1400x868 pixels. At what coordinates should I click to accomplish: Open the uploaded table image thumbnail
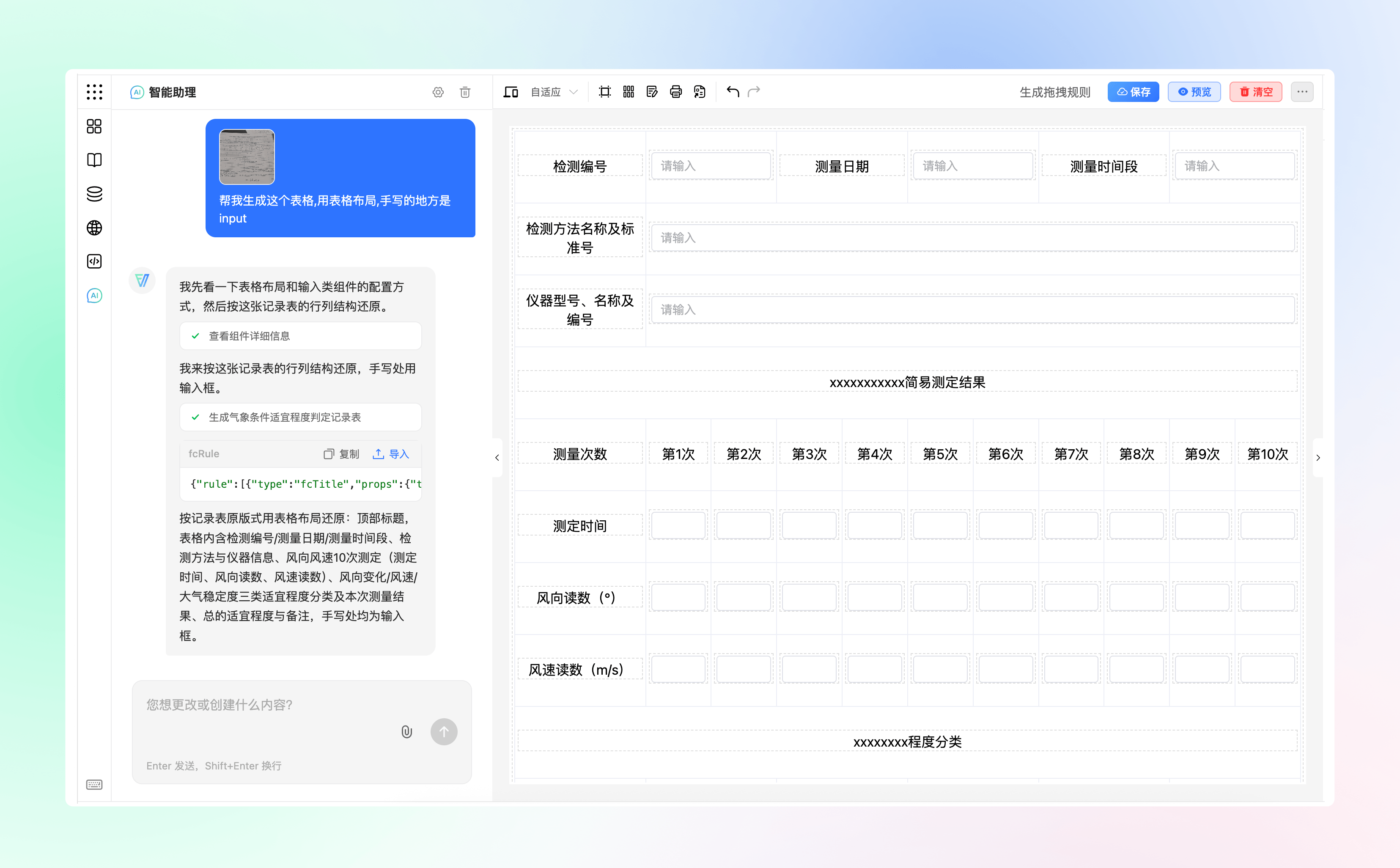click(x=247, y=157)
